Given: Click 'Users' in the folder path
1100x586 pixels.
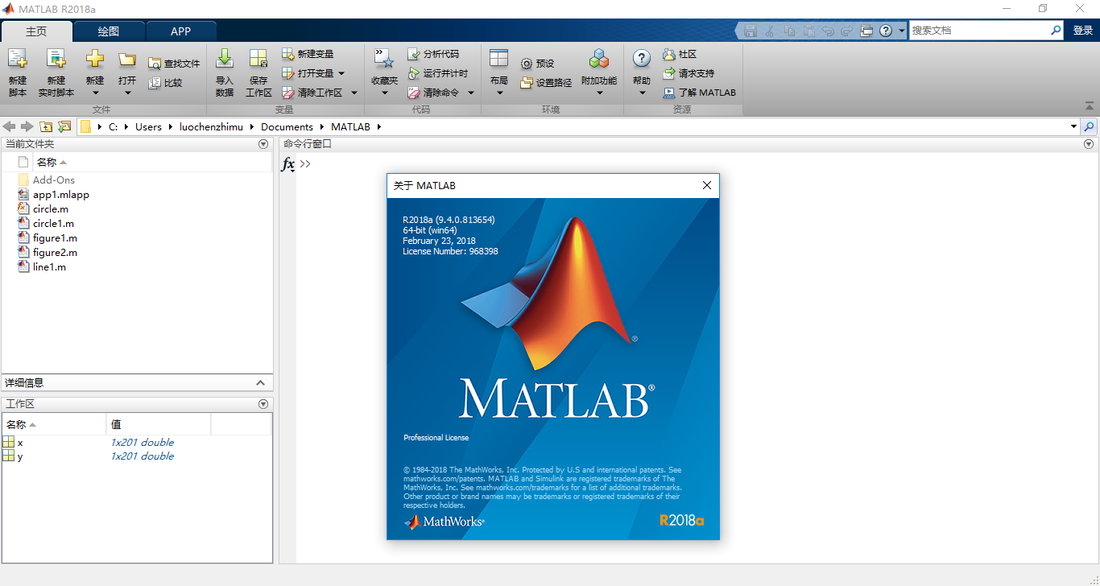Looking at the screenshot, I should pyautogui.click(x=148, y=127).
